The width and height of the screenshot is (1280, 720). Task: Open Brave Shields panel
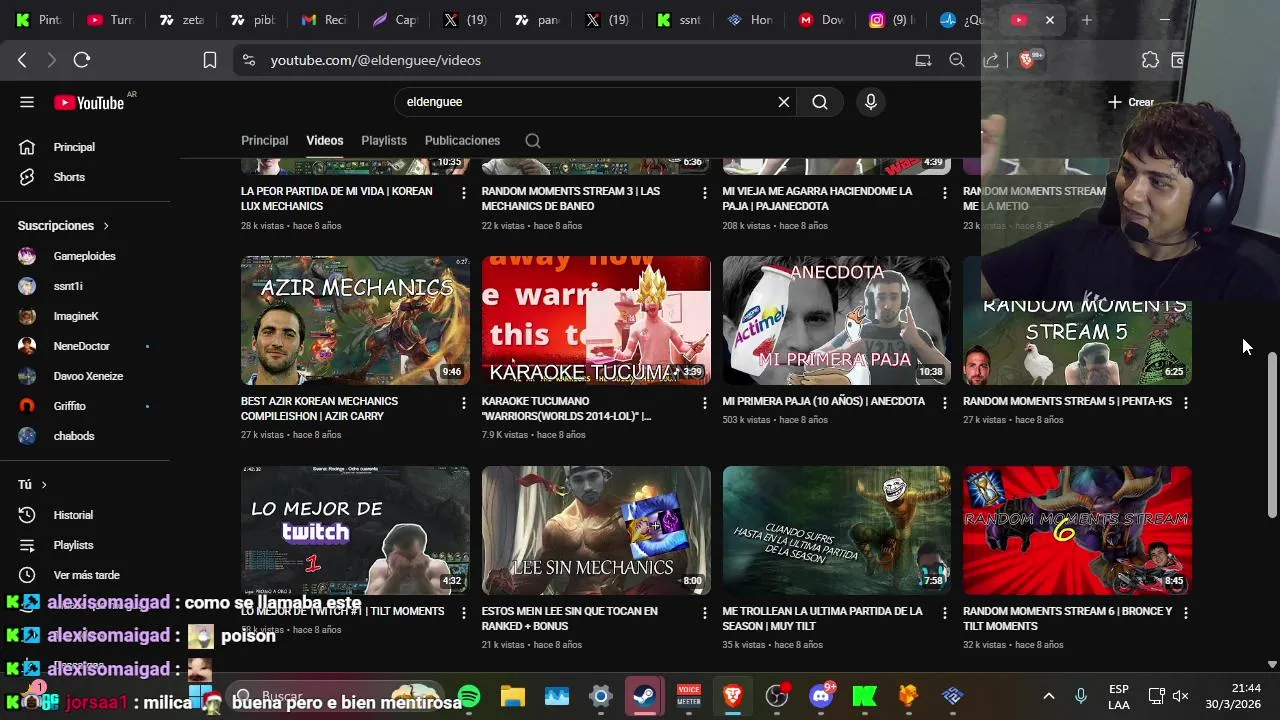pos(1026,60)
